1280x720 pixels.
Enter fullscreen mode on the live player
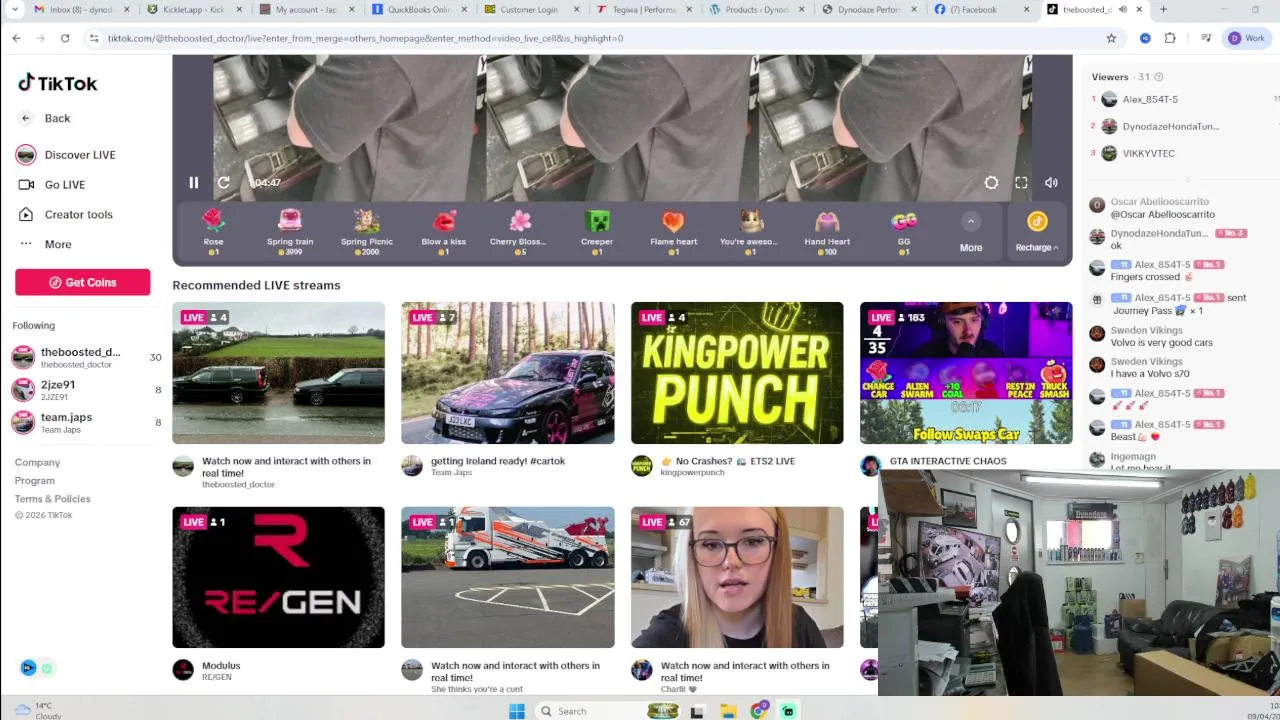[1021, 183]
